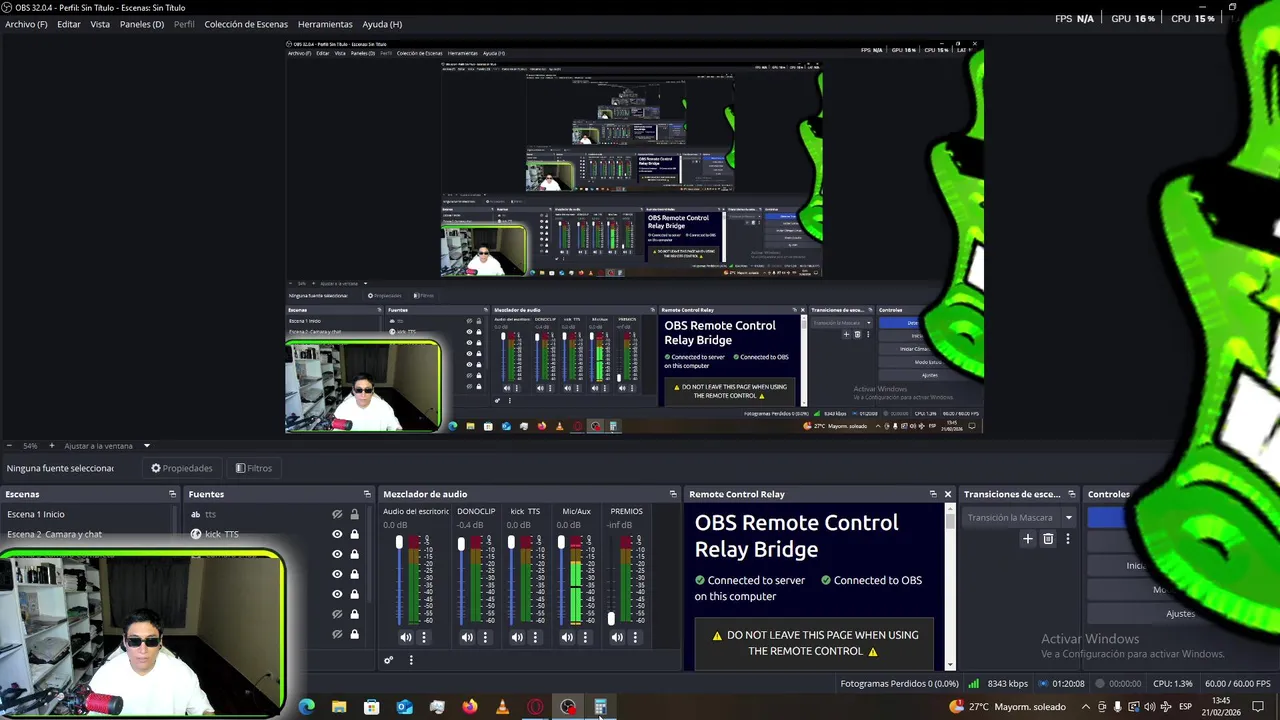
Task: Open transition properties three-dot menu
Action: coord(1067,539)
